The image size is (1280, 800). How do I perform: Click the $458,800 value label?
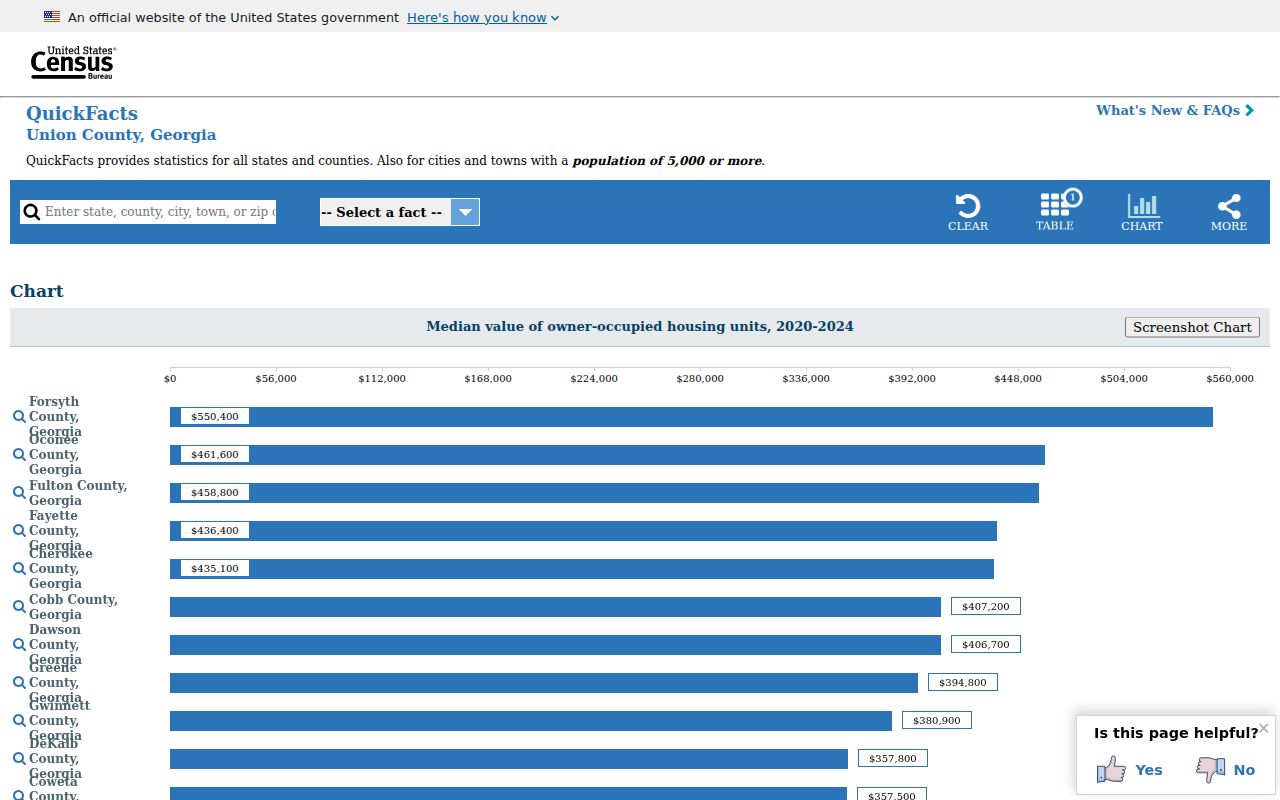coord(215,493)
